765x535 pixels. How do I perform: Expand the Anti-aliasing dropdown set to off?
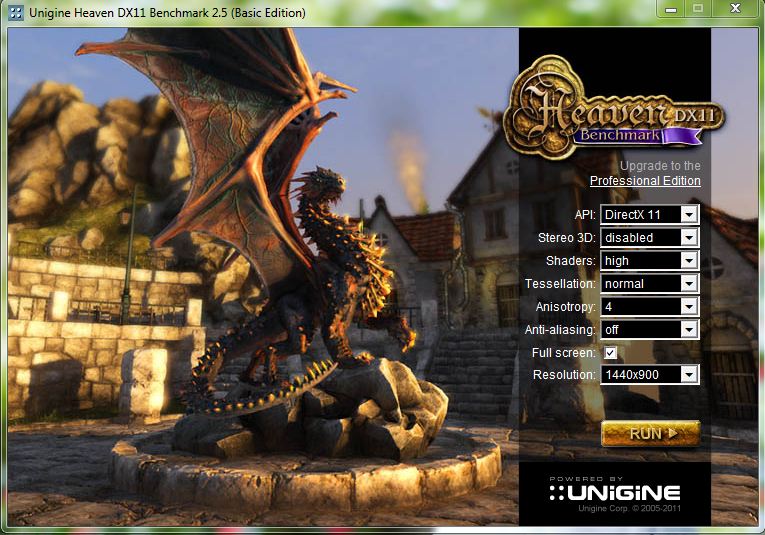coord(649,330)
